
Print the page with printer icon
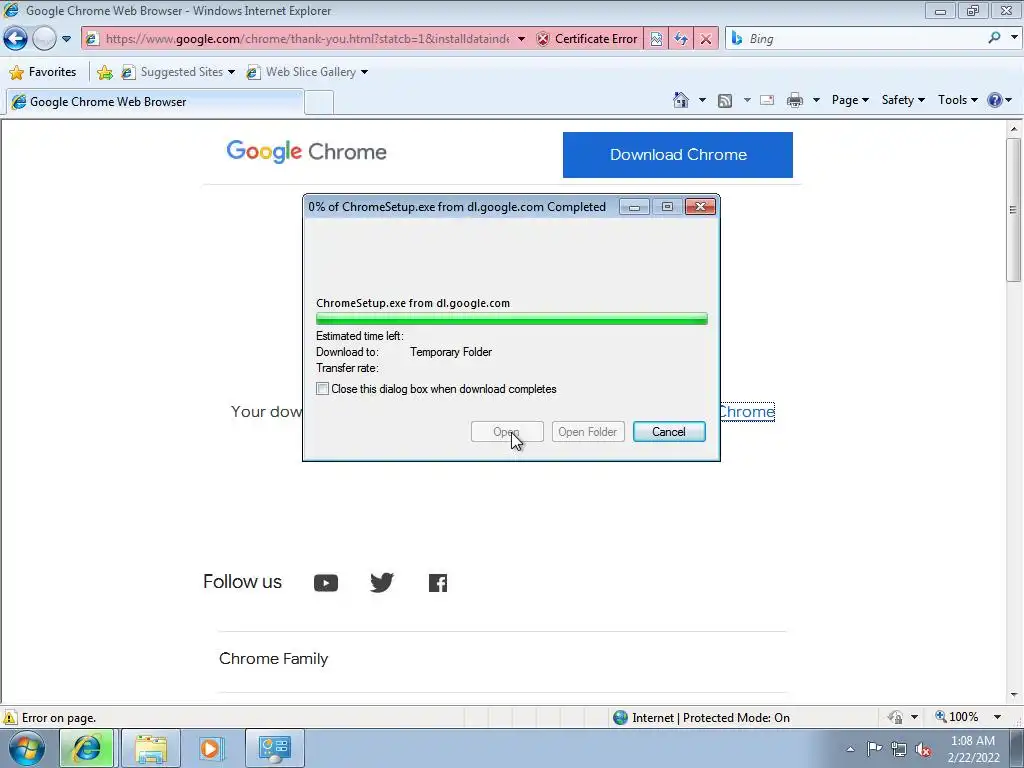point(795,100)
